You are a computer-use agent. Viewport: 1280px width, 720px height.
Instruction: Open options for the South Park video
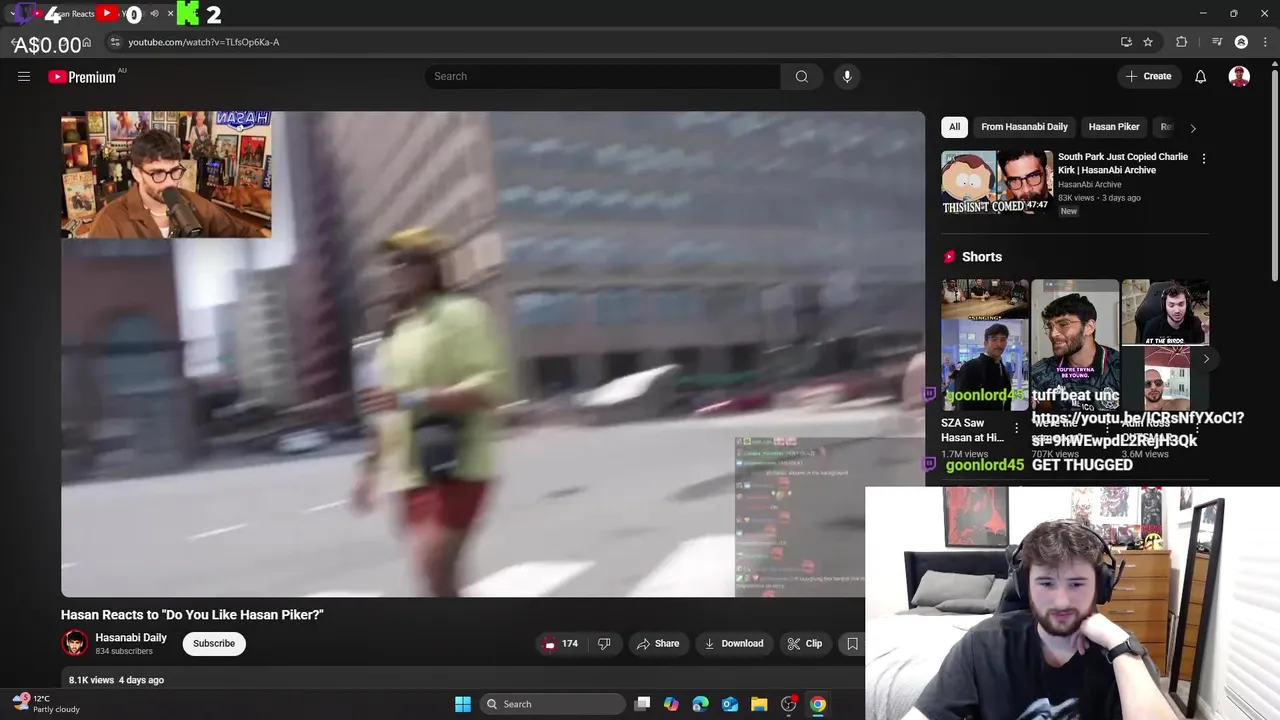[1204, 159]
